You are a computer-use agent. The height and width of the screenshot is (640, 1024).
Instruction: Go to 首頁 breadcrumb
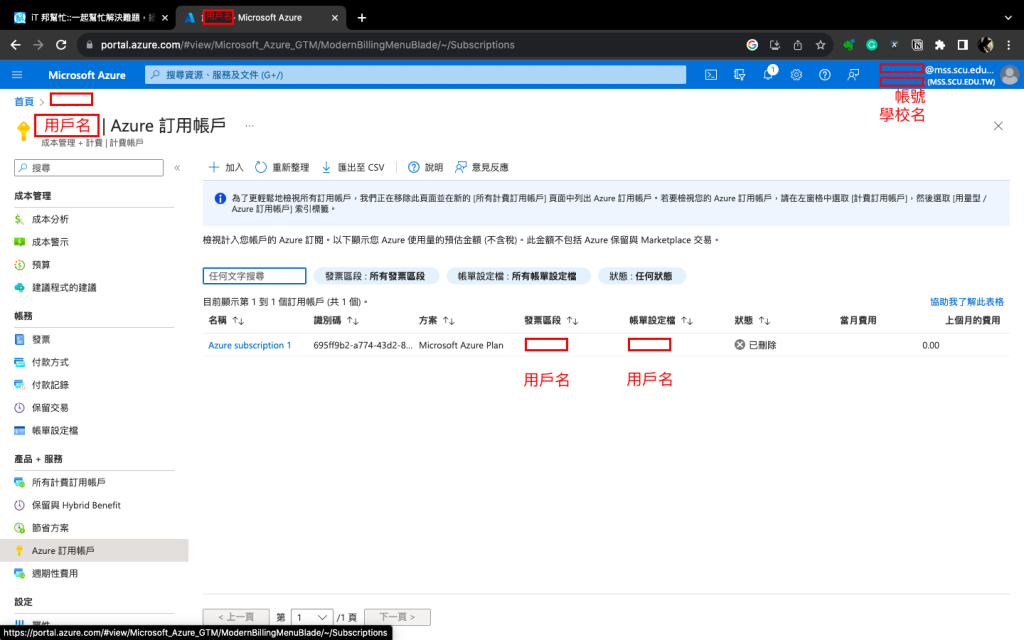pos(24,102)
